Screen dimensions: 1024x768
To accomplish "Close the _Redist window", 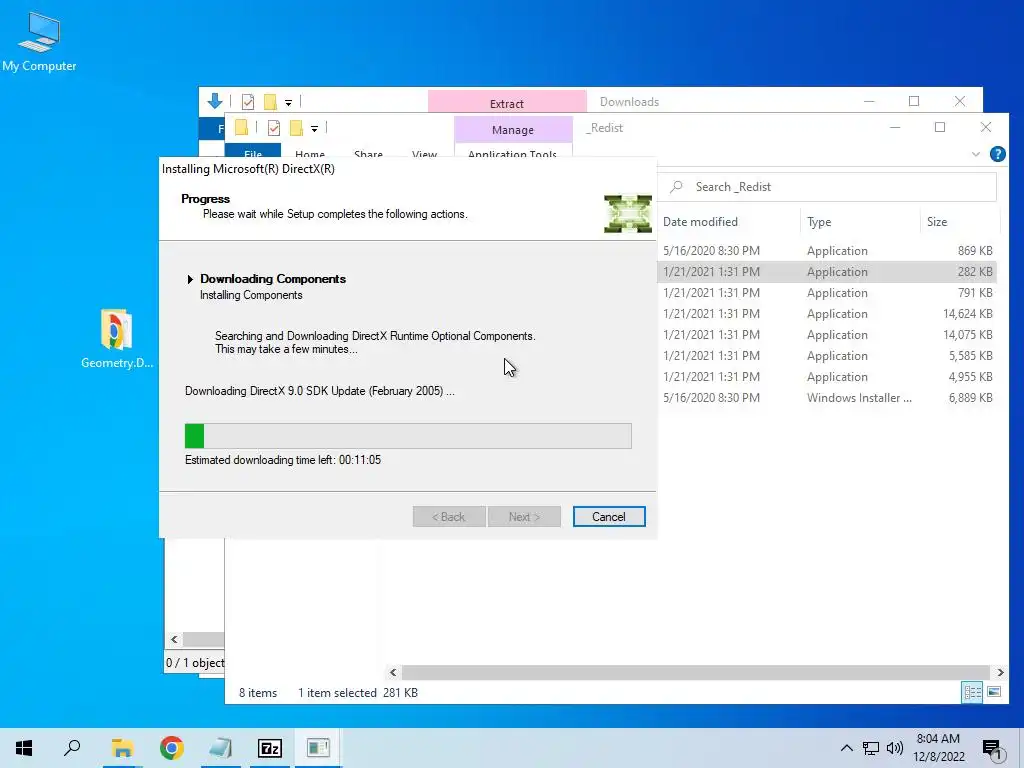I will 985,127.
